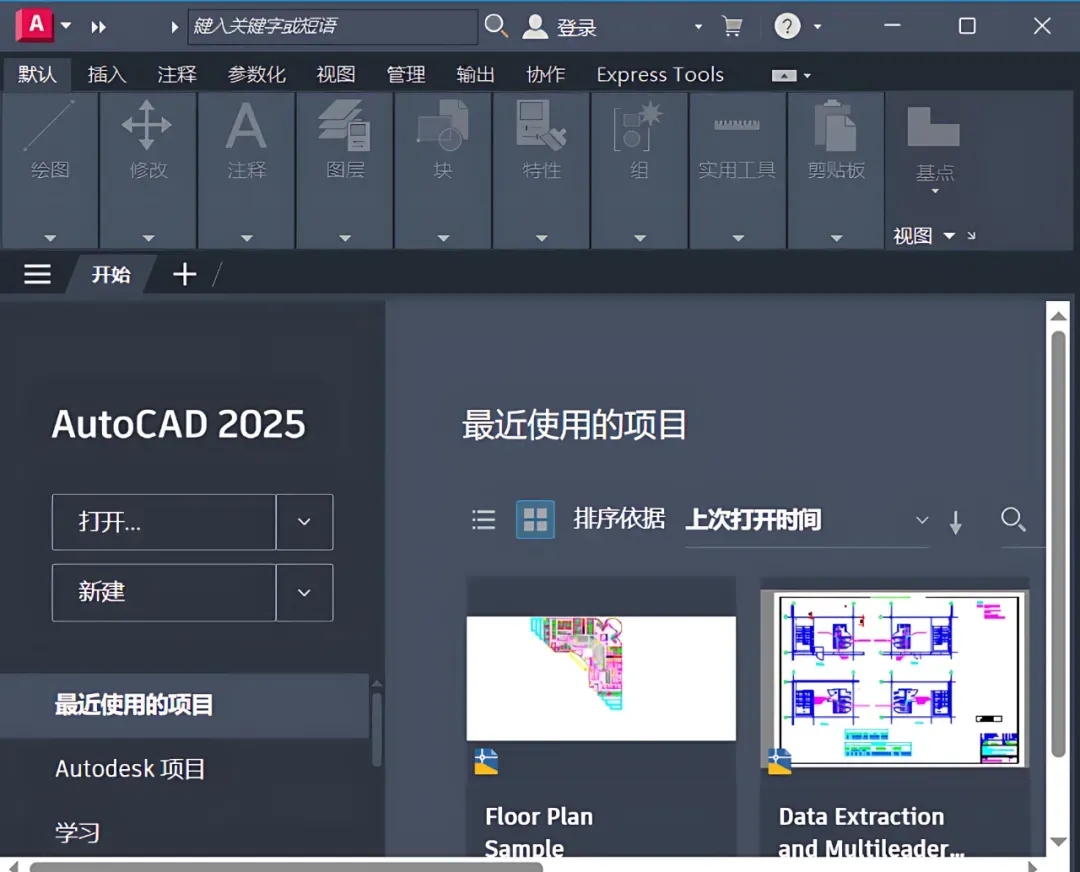
Task: Click the 注释 text panel icon
Action: (x=246, y=125)
